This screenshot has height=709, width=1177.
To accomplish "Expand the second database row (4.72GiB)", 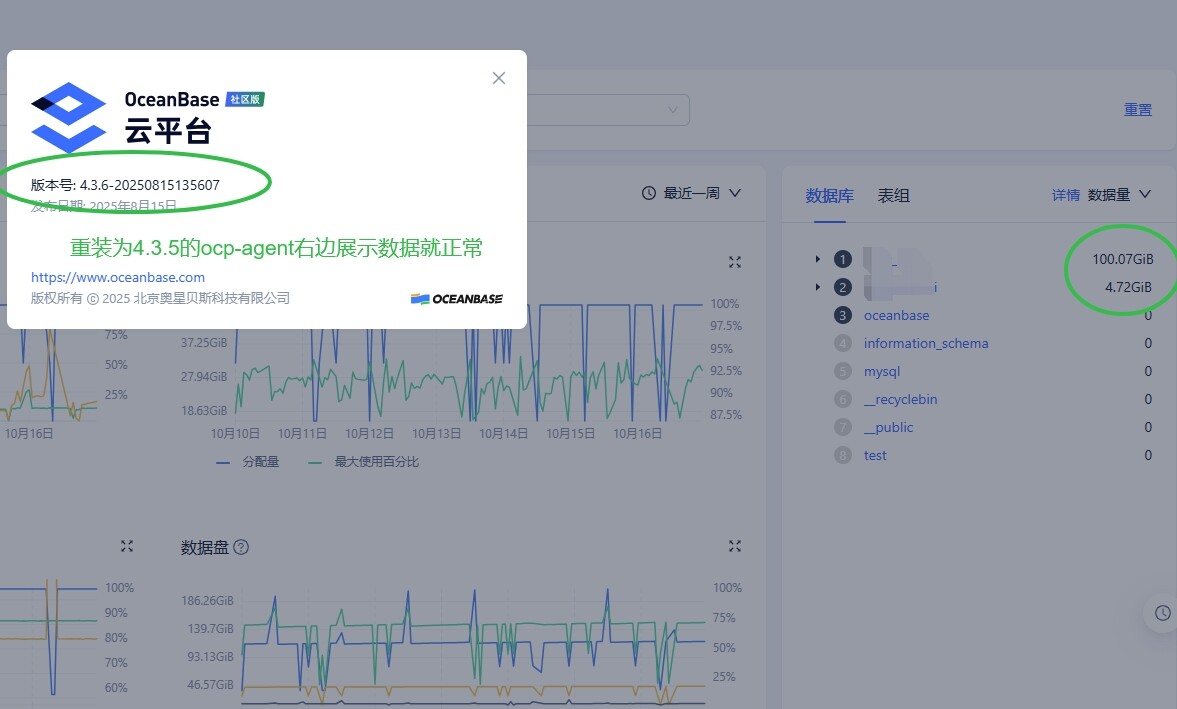I will coord(817,287).
